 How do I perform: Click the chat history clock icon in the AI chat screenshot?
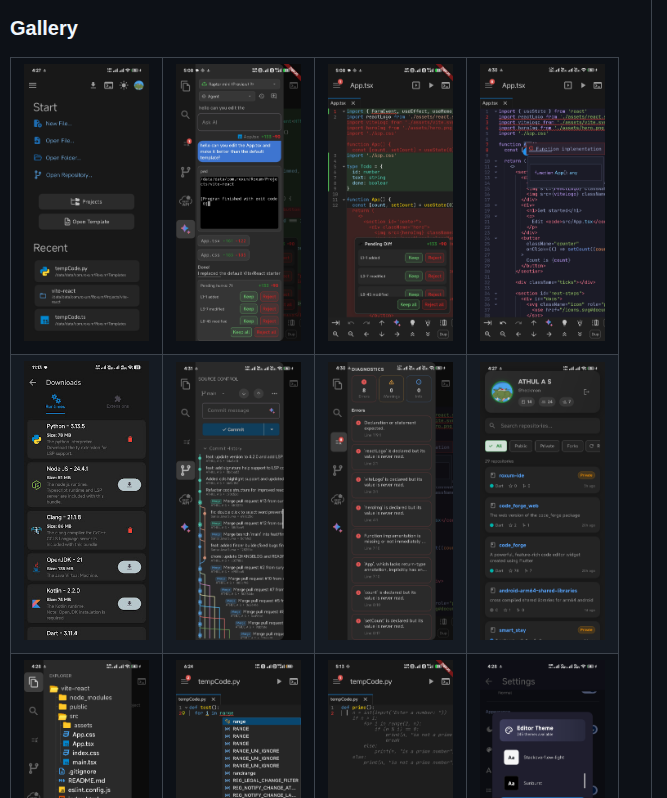(262, 96)
